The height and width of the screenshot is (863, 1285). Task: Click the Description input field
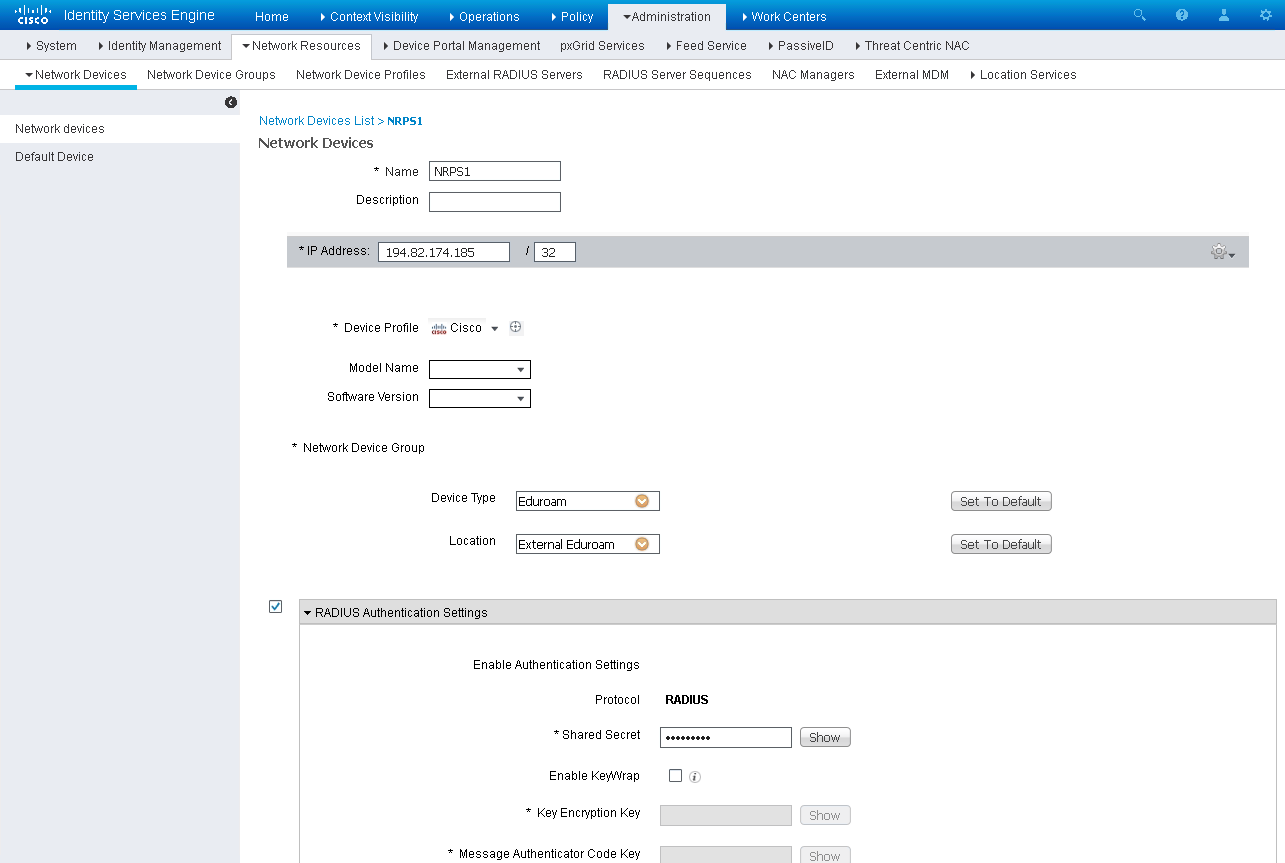pyautogui.click(x=495, y=202)
